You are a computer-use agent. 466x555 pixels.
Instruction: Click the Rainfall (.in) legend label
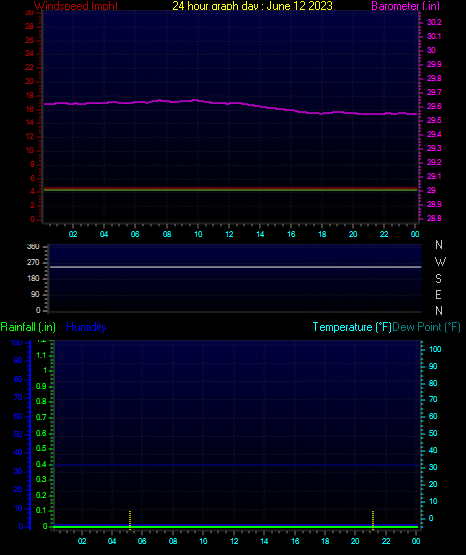coord(28,327)
